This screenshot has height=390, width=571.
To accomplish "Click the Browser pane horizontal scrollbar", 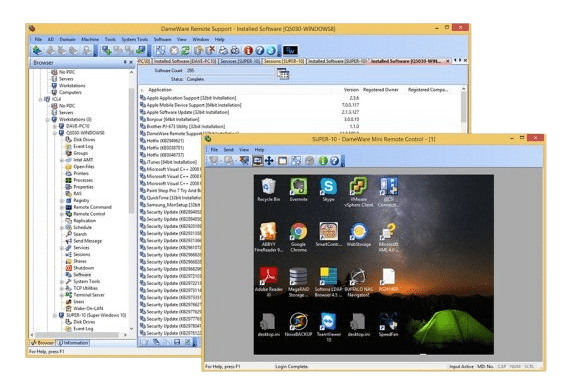I will point(76,335).
